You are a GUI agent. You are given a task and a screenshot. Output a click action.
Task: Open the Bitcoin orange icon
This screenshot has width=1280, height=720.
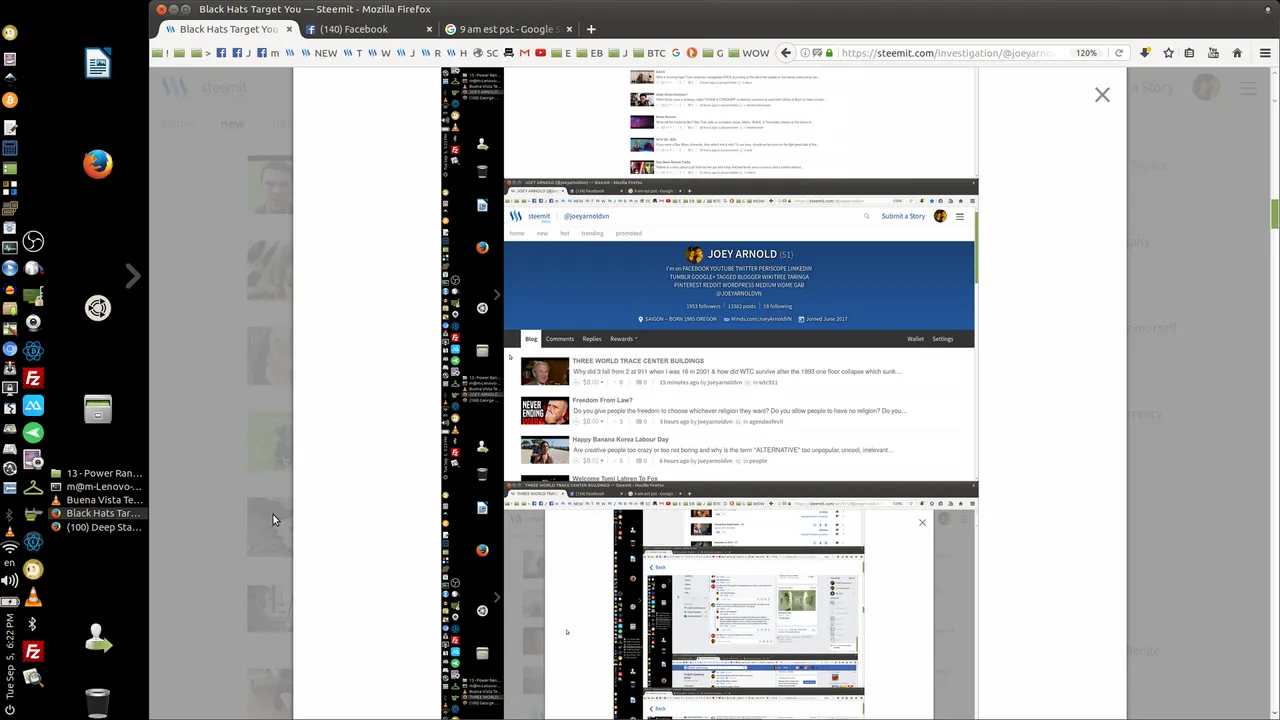click(10, 100)
